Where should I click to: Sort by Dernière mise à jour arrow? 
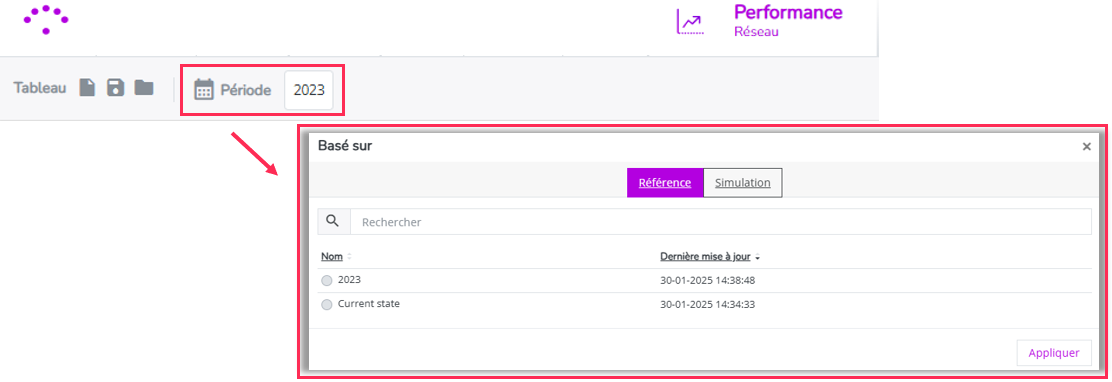pyautogui.click(x=758, y=257)
